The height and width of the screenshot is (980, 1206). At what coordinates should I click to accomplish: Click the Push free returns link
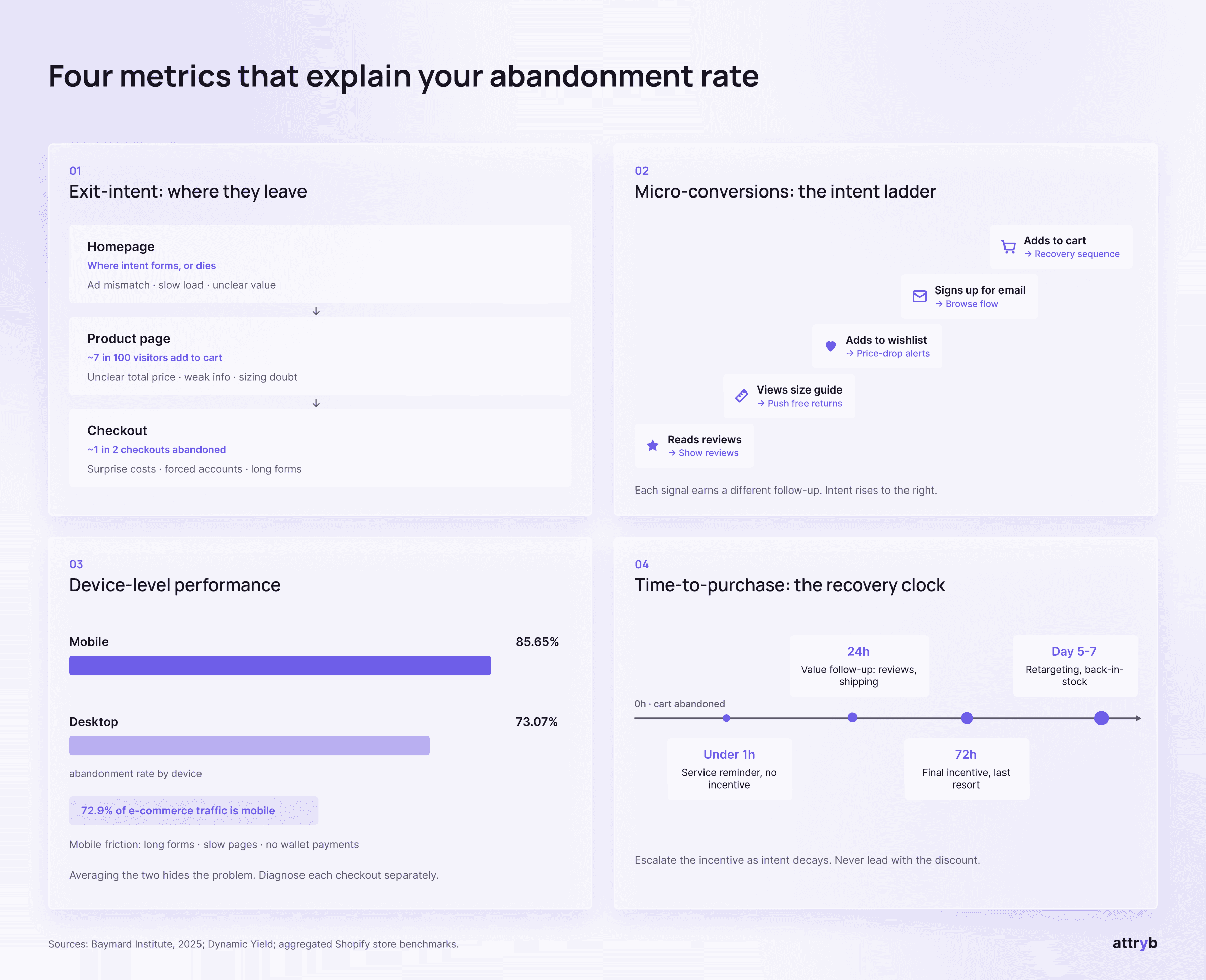(799, 403)
